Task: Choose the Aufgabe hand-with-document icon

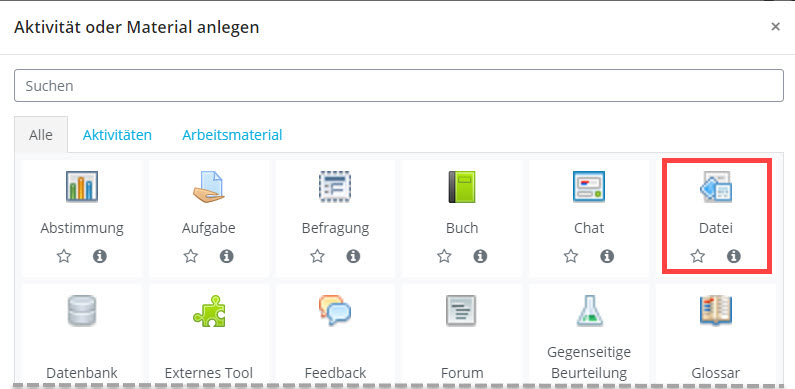Action: [208, 187]
